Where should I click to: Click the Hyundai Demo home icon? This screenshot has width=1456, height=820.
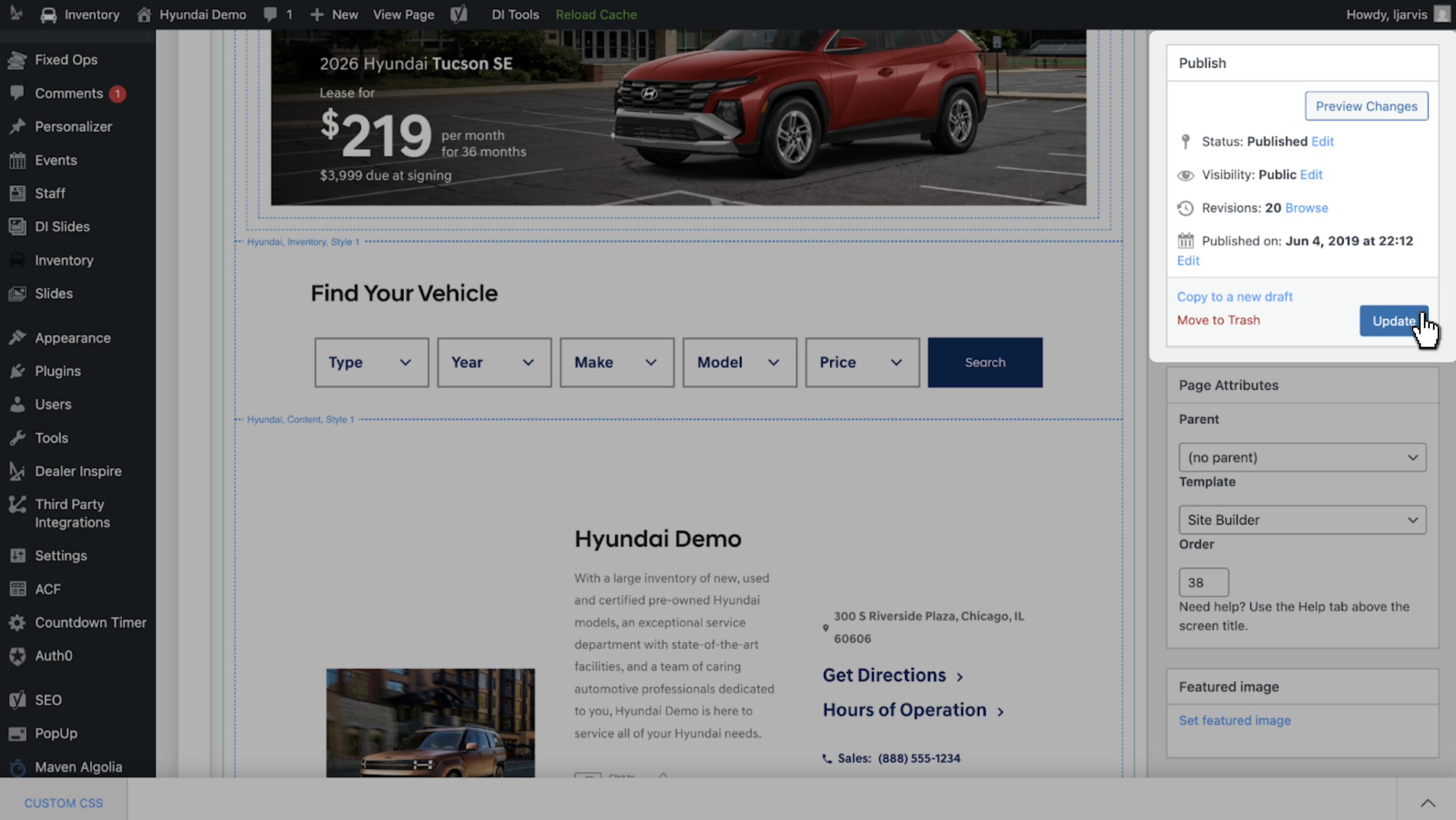click(x=144, y=14)
